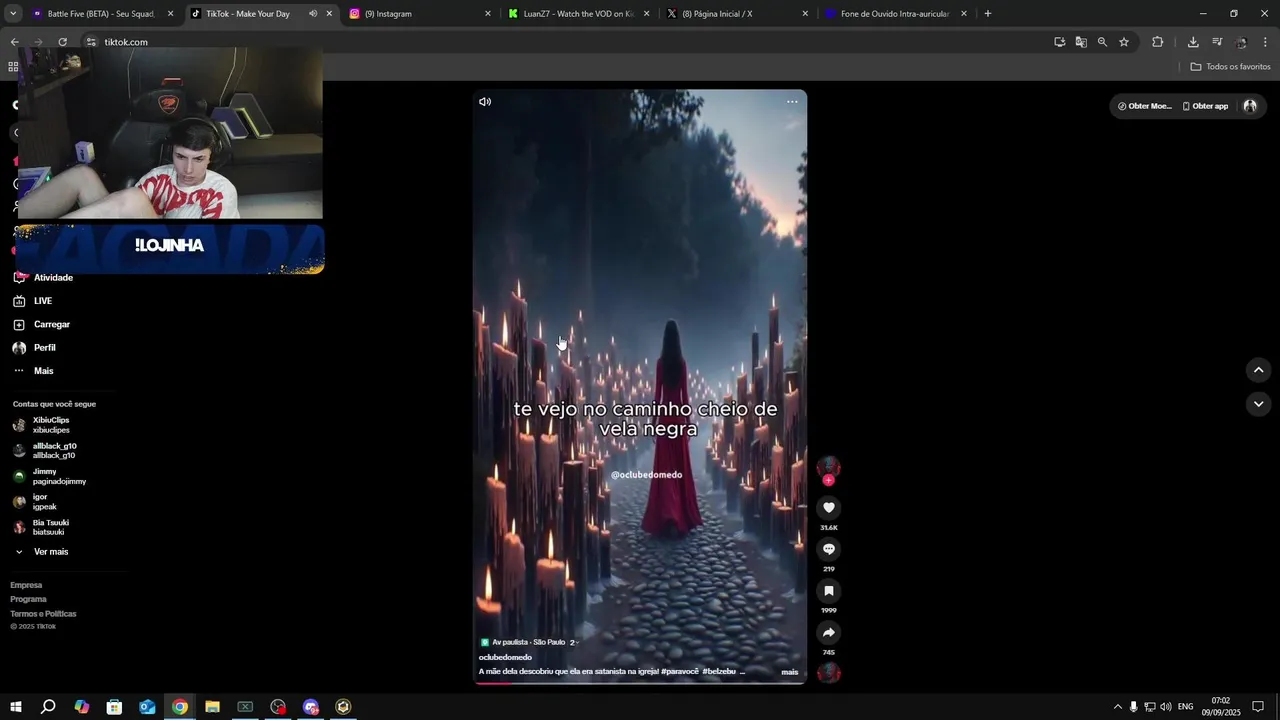Image resolution: width=1280 pixels, height=720 pixels.
Task: Click the Empresa footer link
Action: pos(26,585)
